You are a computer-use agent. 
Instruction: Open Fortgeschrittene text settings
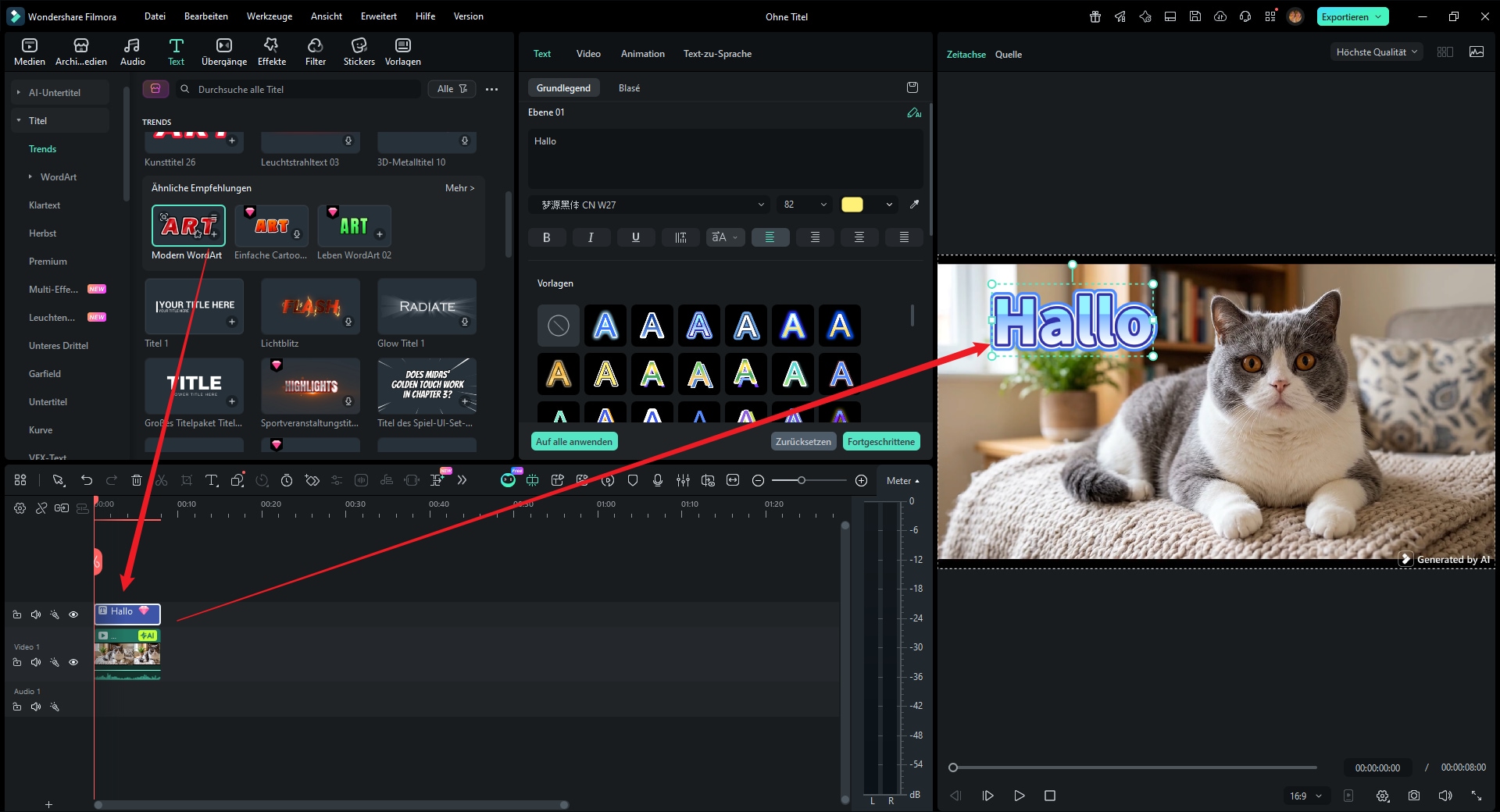881,442
